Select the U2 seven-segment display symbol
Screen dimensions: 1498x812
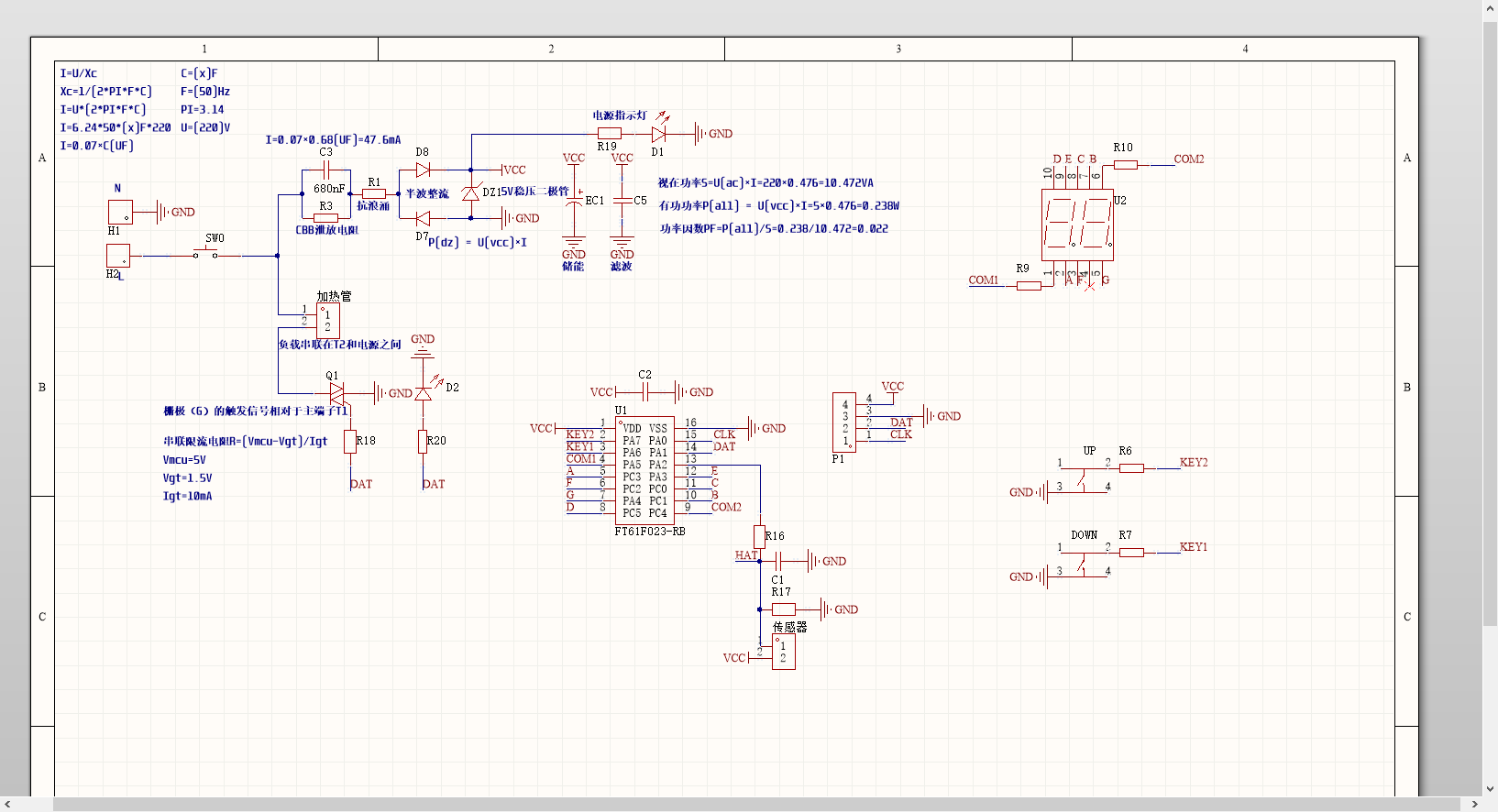[1077, 225]
